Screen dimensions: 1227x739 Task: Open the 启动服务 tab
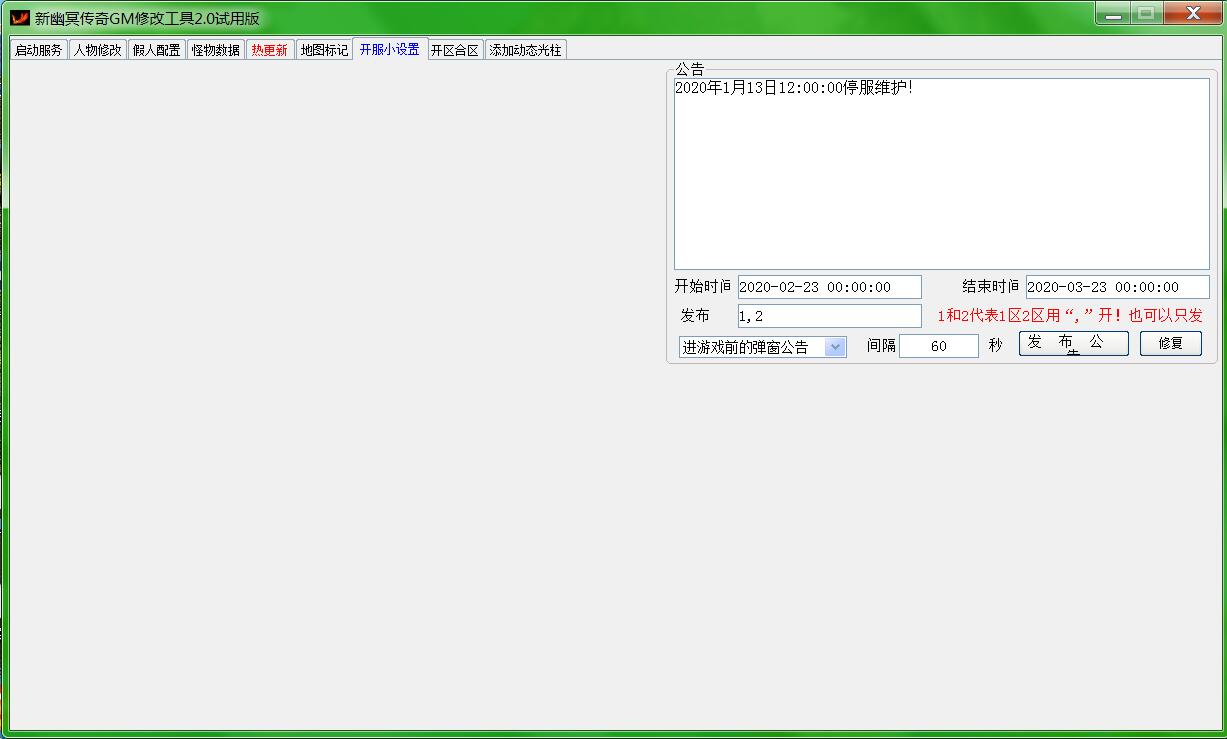click(x=39, y=50)
